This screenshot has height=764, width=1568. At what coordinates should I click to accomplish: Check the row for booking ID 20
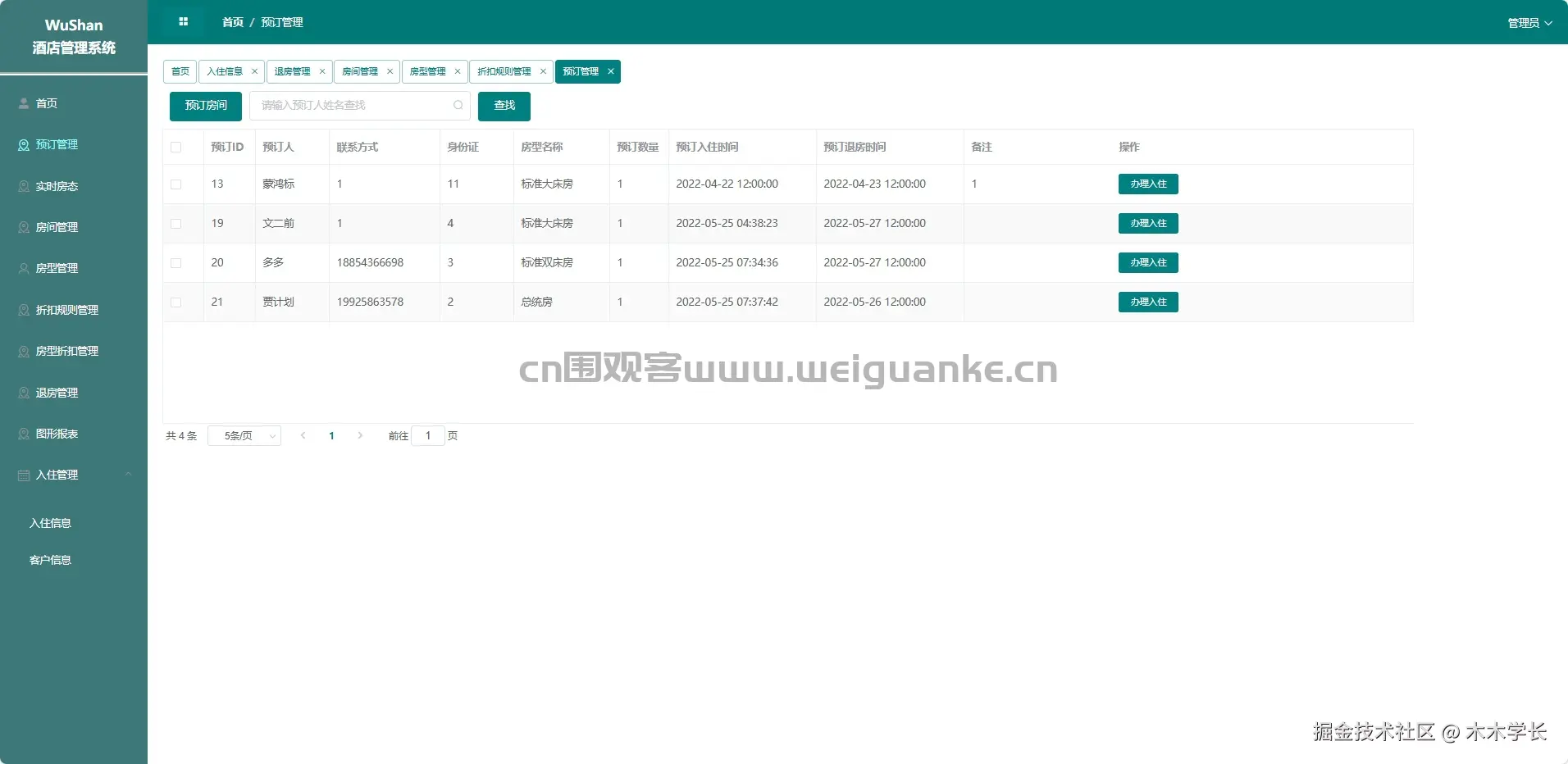[175, 263]
